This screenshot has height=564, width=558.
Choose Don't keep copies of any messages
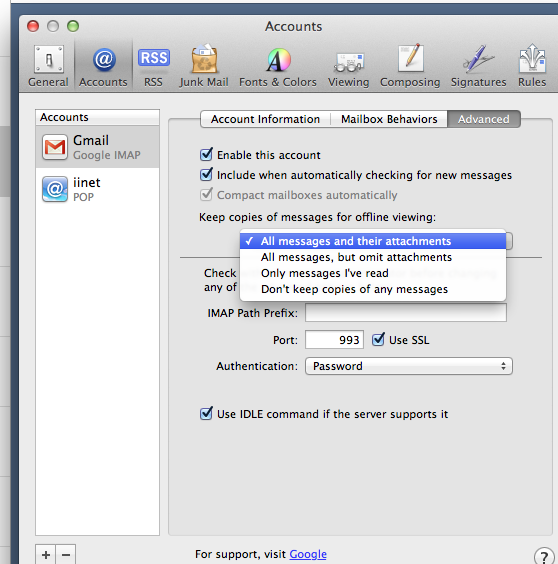click(x=373, y=289)
